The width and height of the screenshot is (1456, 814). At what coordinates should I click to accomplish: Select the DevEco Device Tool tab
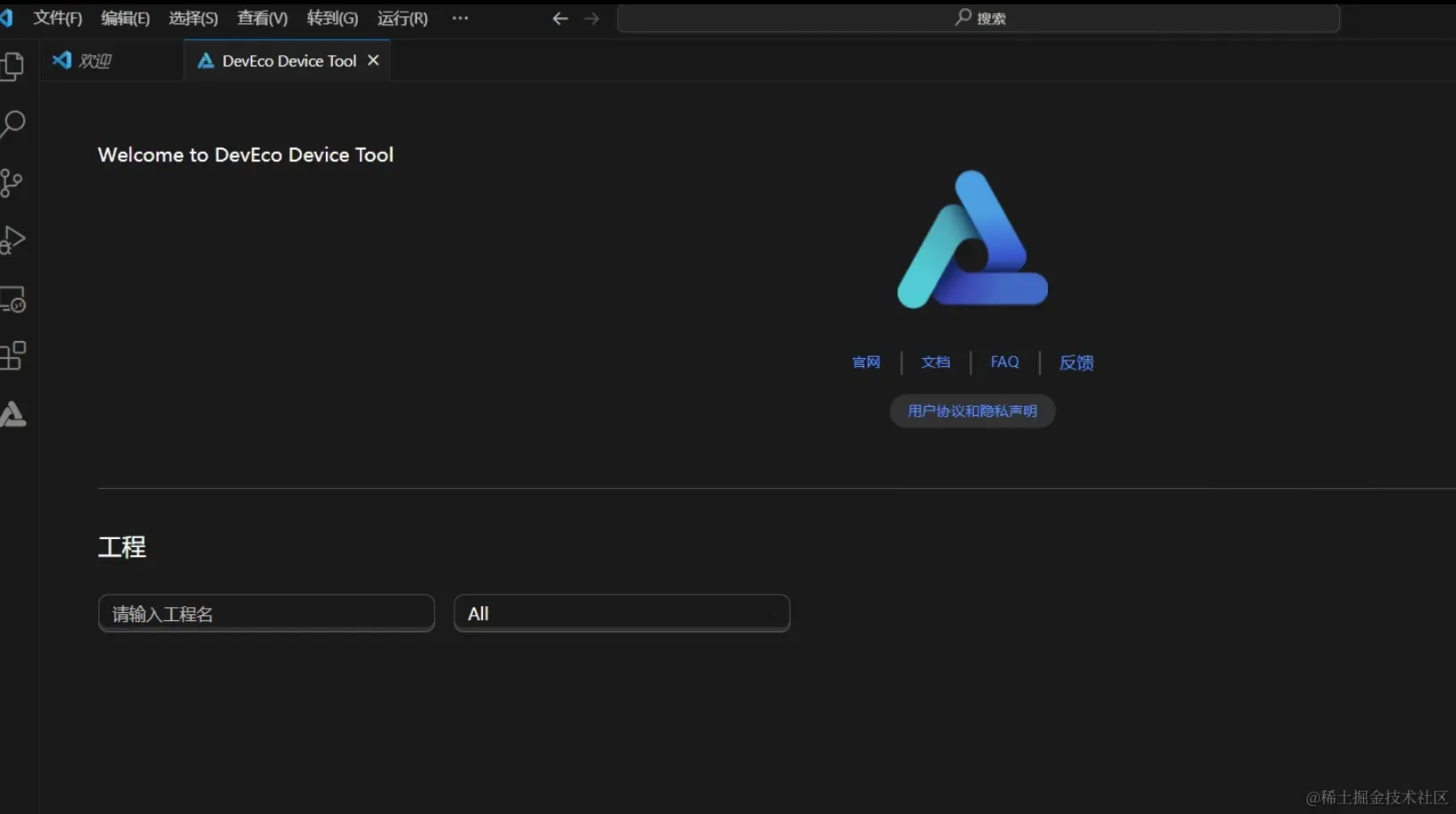(x=288, y=61)
